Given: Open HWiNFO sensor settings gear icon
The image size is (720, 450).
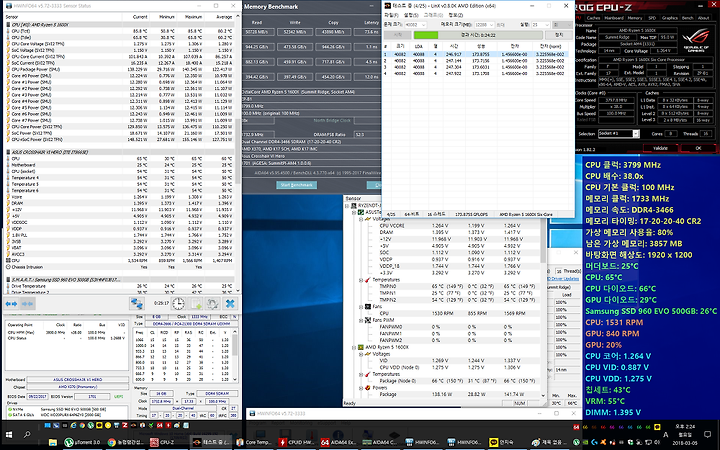Looking at the screenshot, I should click(x=213, y=304).
